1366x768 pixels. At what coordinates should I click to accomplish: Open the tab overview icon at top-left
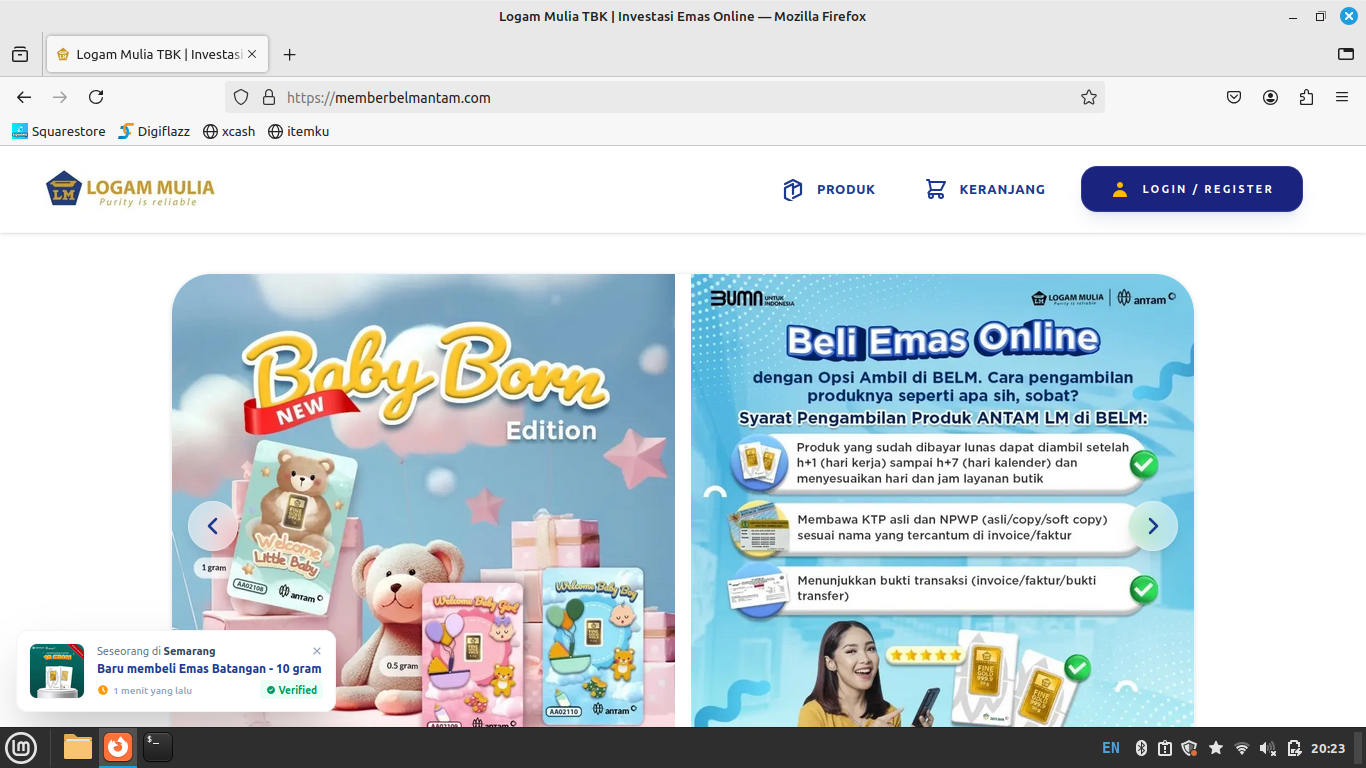[x=20, y=54]
